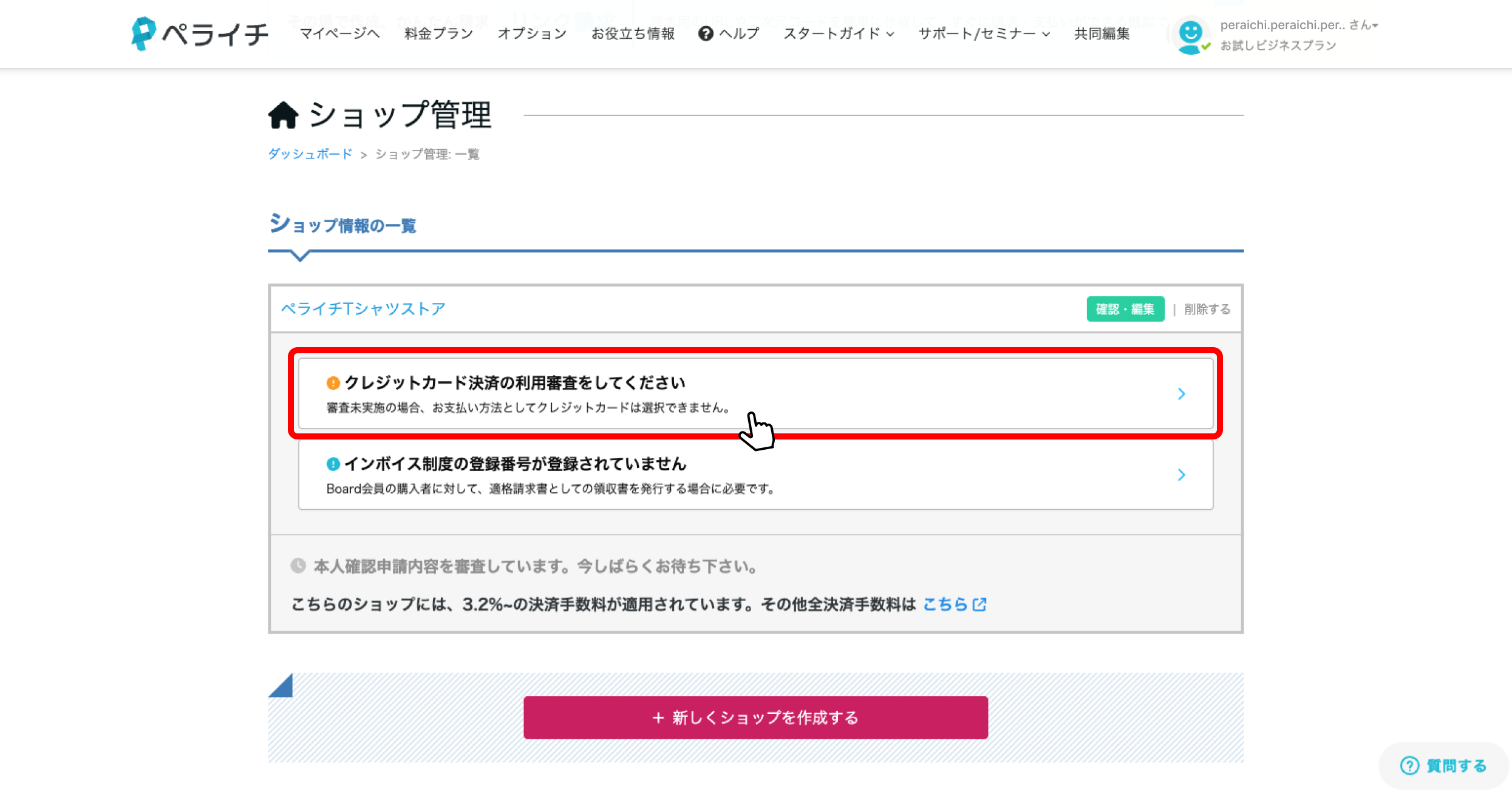Open 共同編集 menu item
The height and width of the screenshot is (800, 1512).
tap(1102, 33)
